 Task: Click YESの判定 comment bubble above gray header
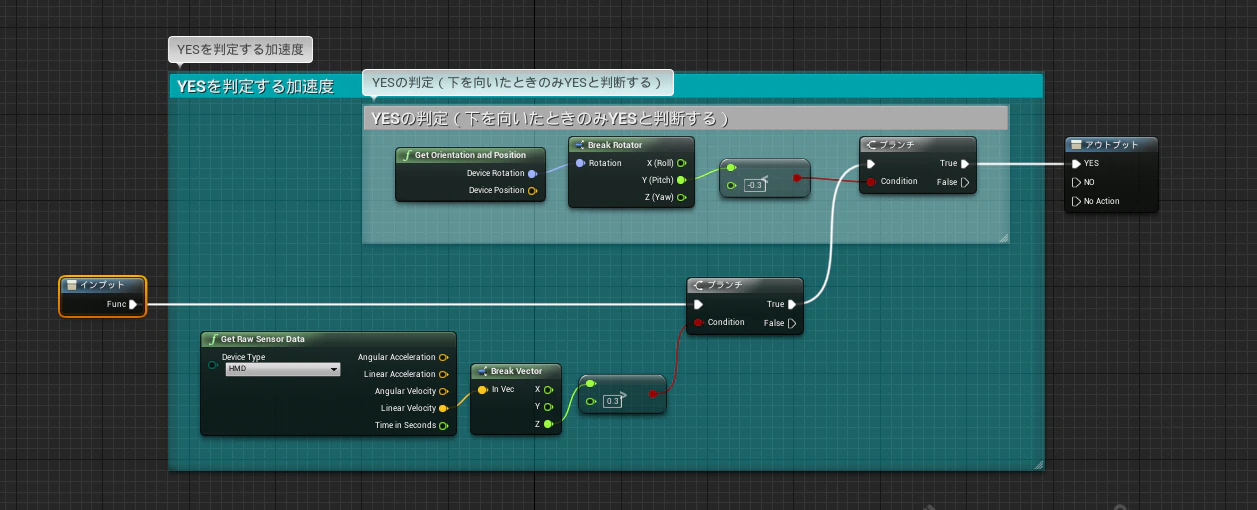point(518,82)
